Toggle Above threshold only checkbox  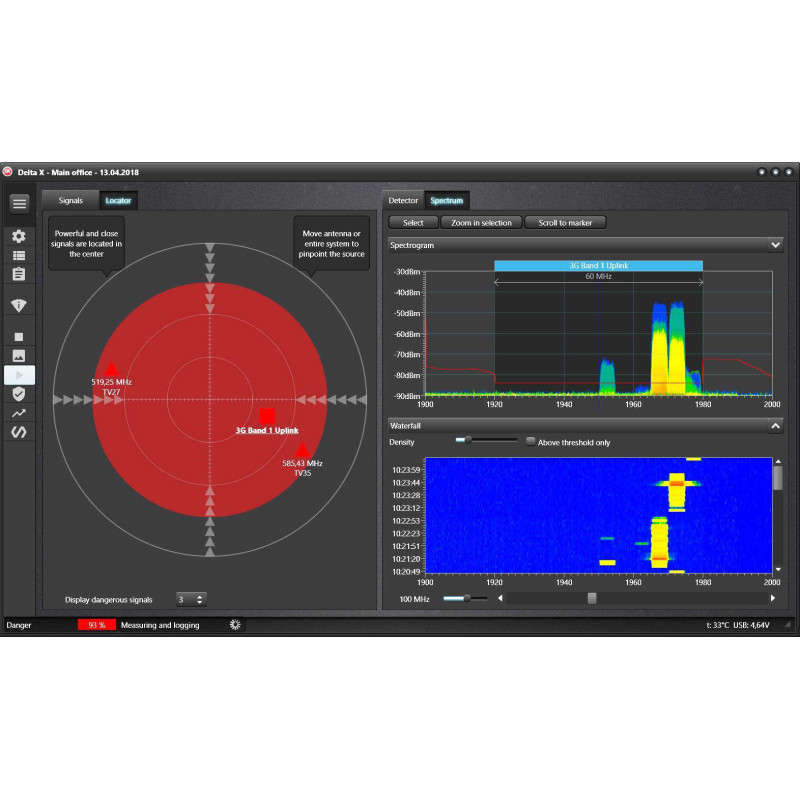(x=531, y=442)
